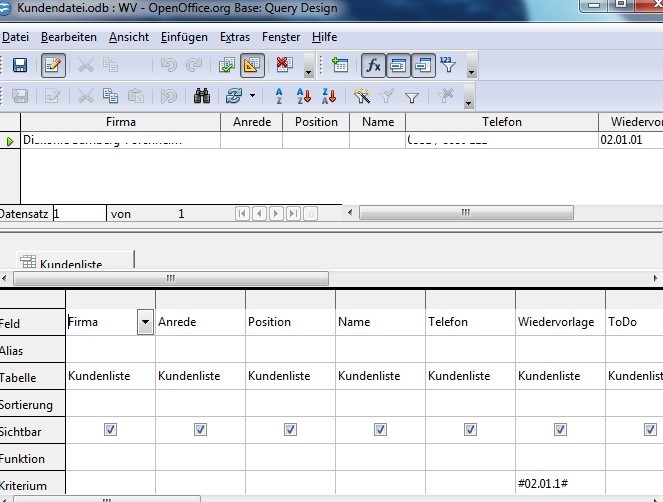Click the Find Record binoculars icon
This screenshot has width=663, height=502.
[x=201, y=96]
